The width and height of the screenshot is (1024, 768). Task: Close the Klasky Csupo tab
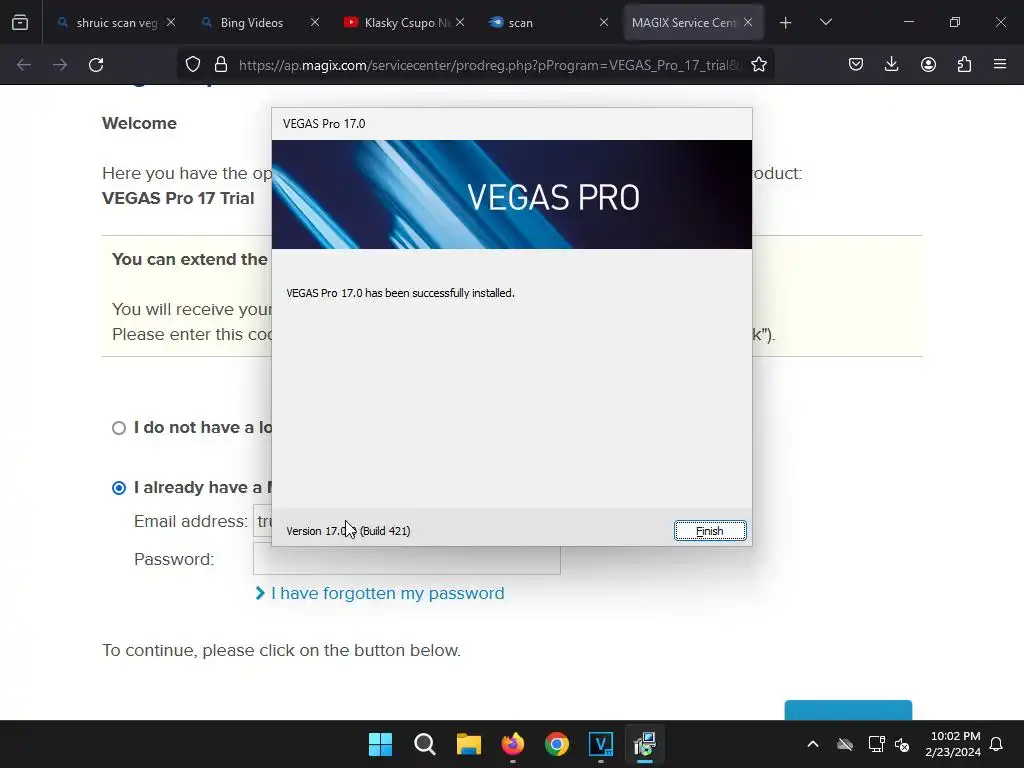(x=460, y=22)
